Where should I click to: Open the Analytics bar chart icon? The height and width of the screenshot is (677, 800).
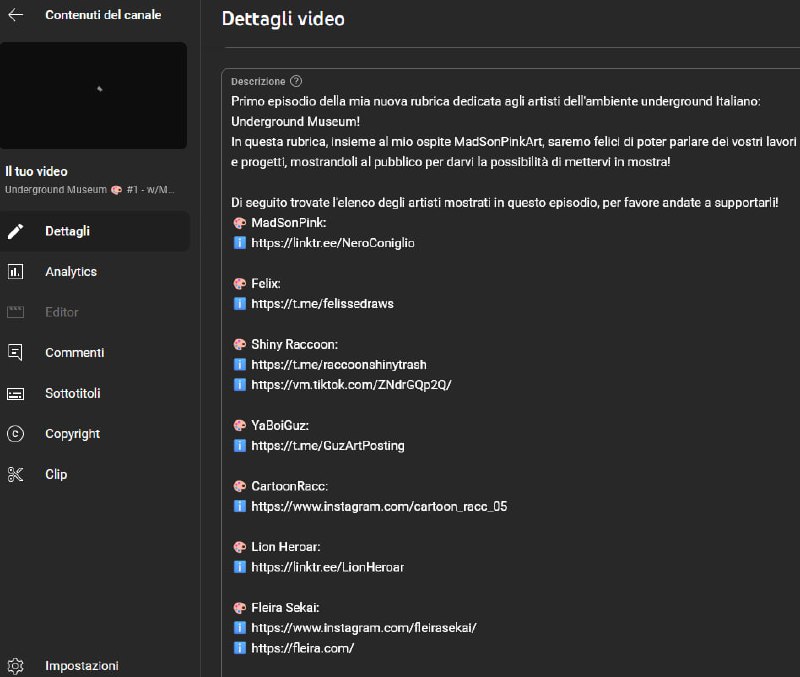pos(15,271)
